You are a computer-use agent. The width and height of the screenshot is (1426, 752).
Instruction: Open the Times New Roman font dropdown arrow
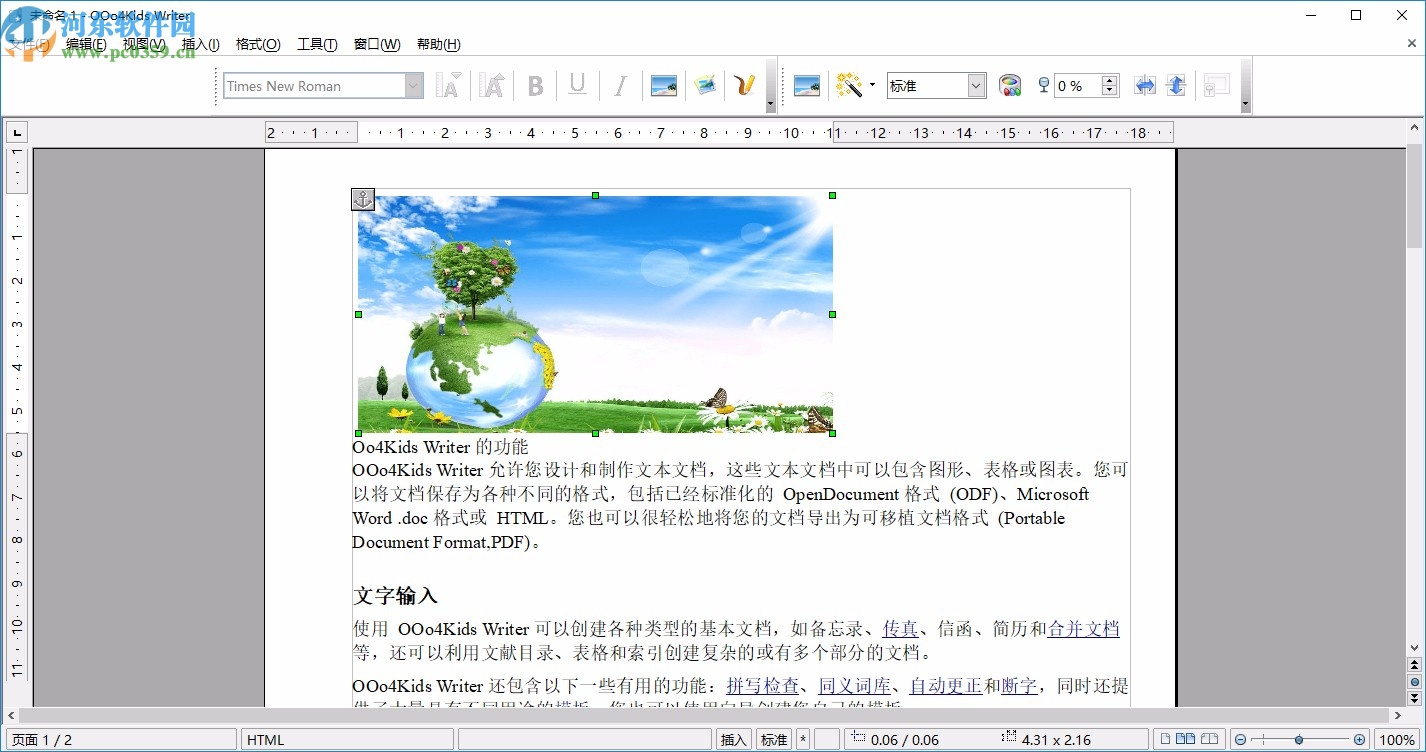pyautogui.click(x=414, y=86)
